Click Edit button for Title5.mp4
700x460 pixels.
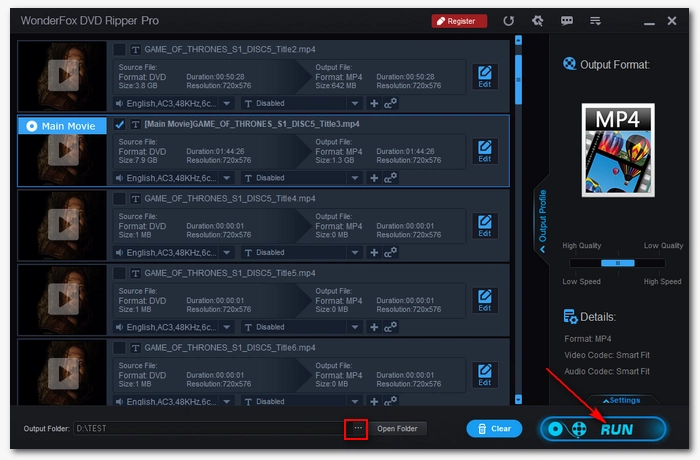click(x=485, y=301)
